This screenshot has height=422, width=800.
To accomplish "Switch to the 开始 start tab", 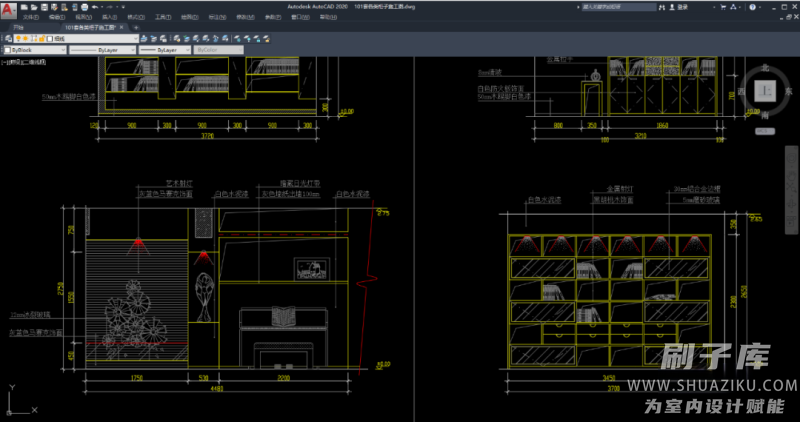I will [18, 28].
